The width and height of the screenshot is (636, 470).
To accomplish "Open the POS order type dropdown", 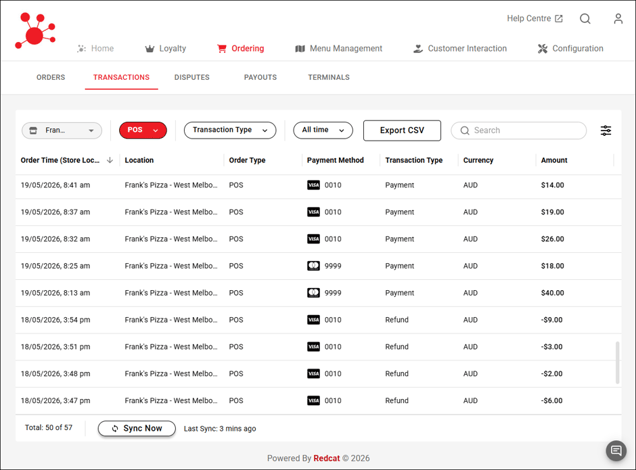I will 143,130.
